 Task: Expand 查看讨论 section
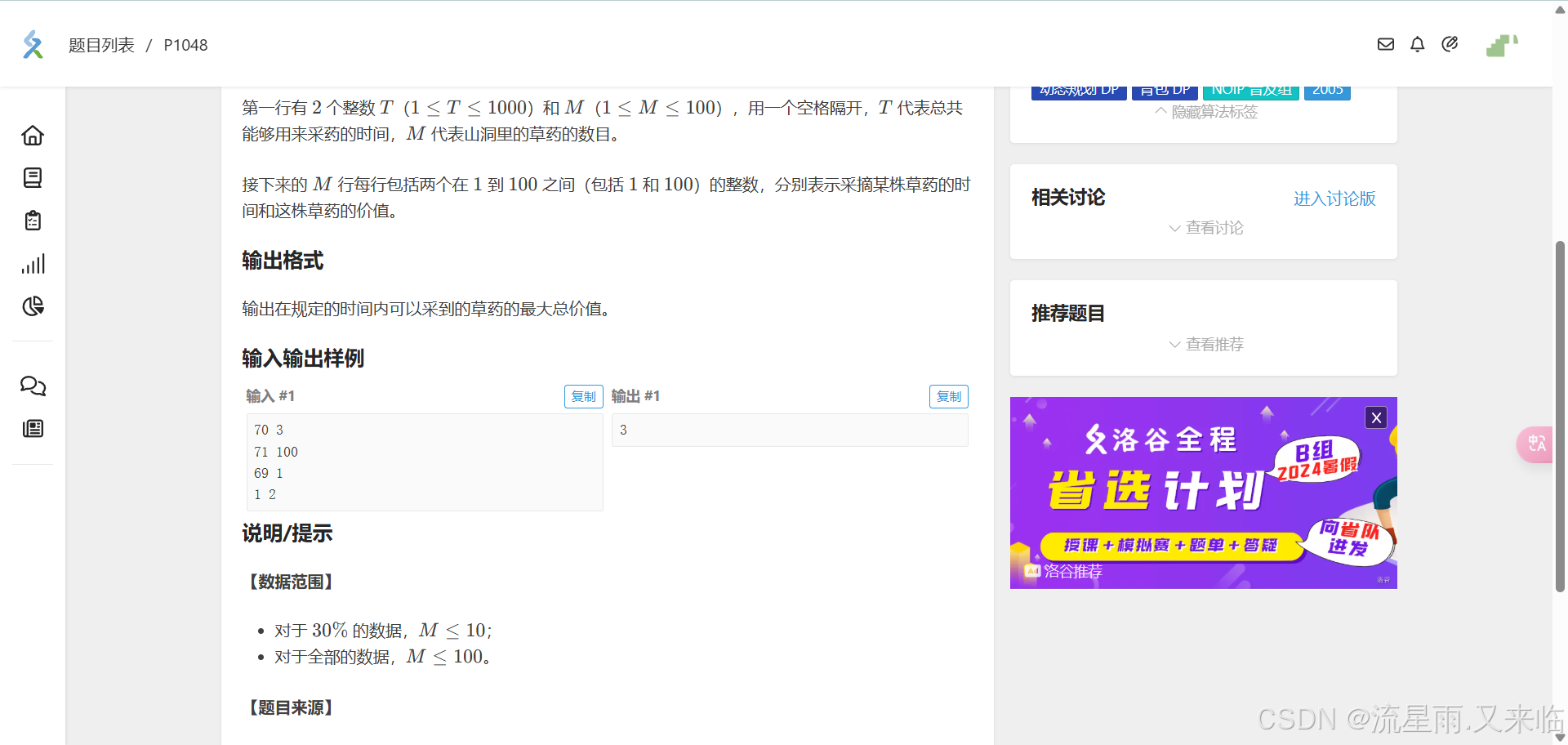pyautogui.click(x=1206, y=228)
